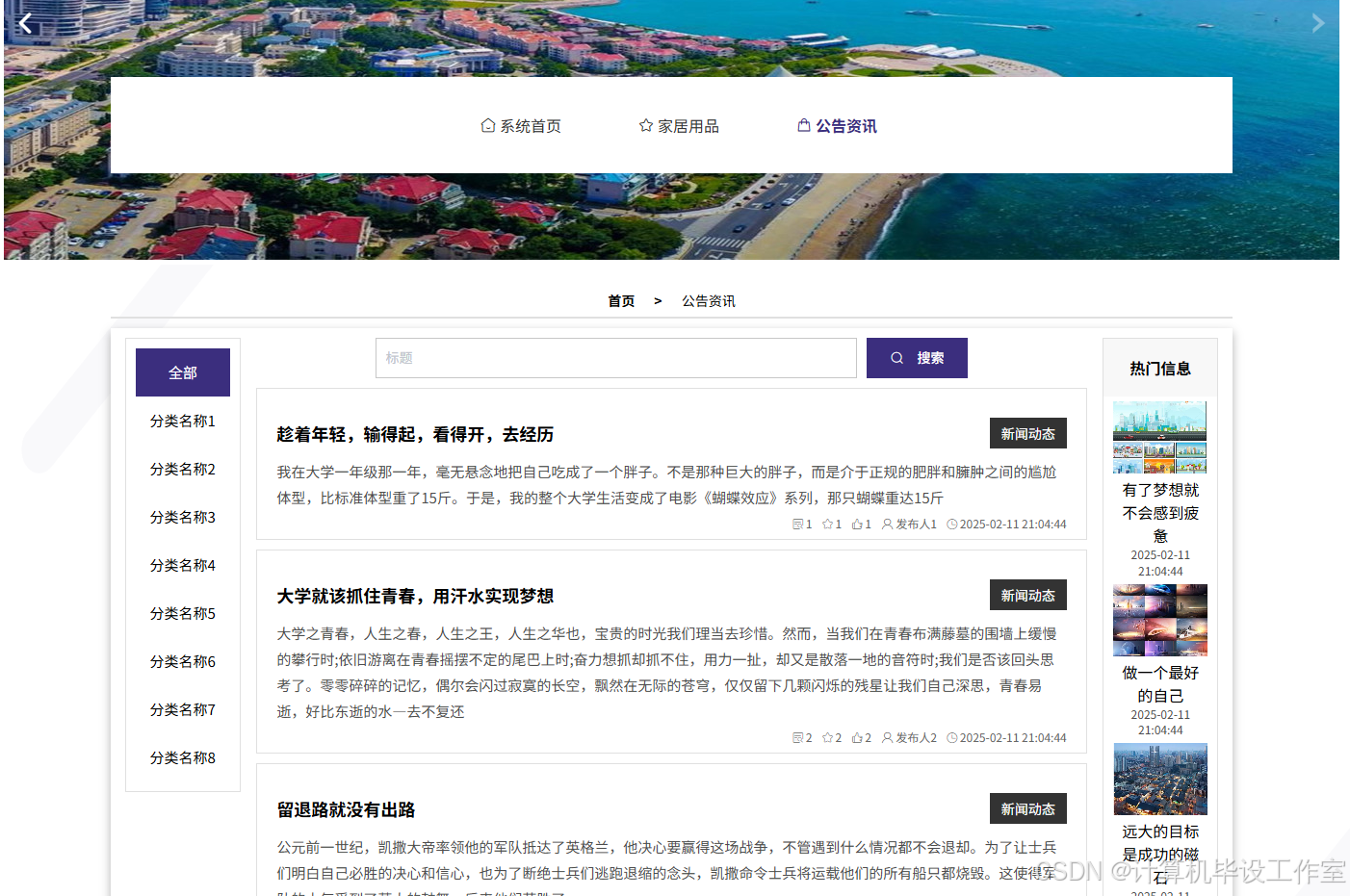Open hot item thumbnail 有了梦想就不会感到疲惫

tap(1160, 437)
